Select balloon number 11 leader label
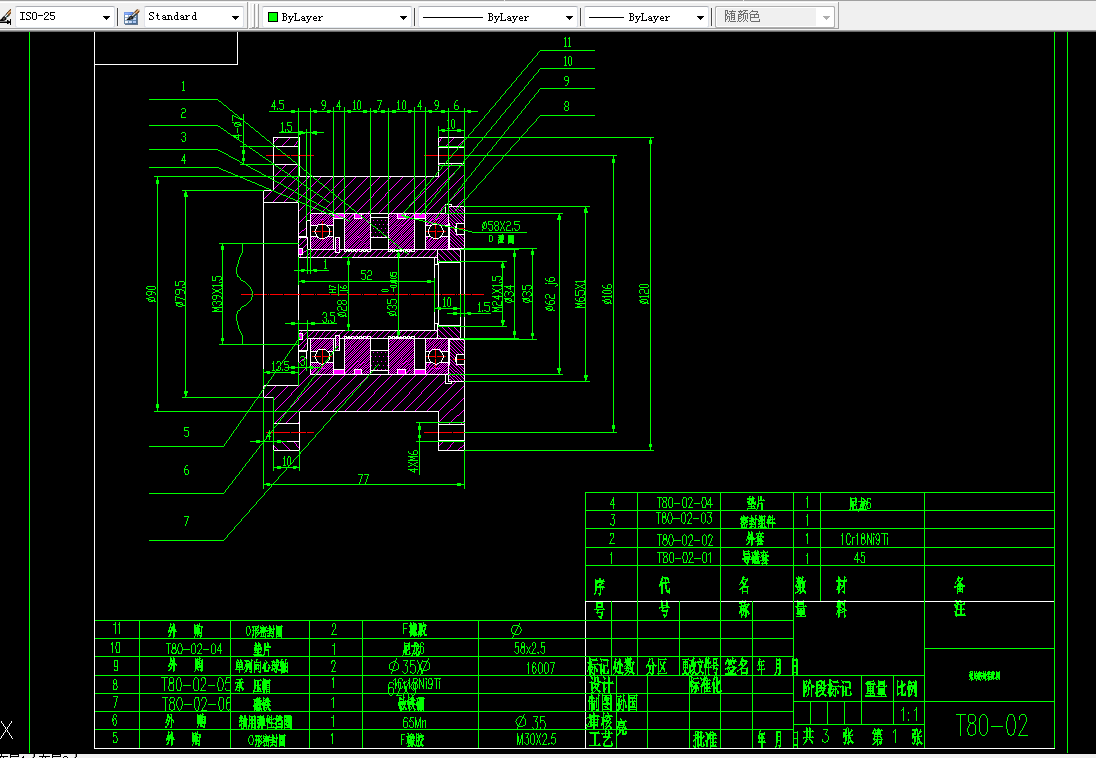 pos(567,42)
